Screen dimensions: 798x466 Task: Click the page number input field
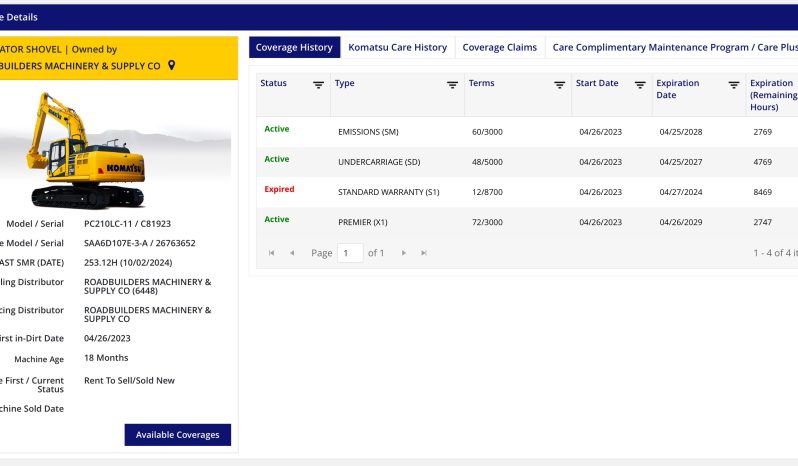tap(350, 253)
